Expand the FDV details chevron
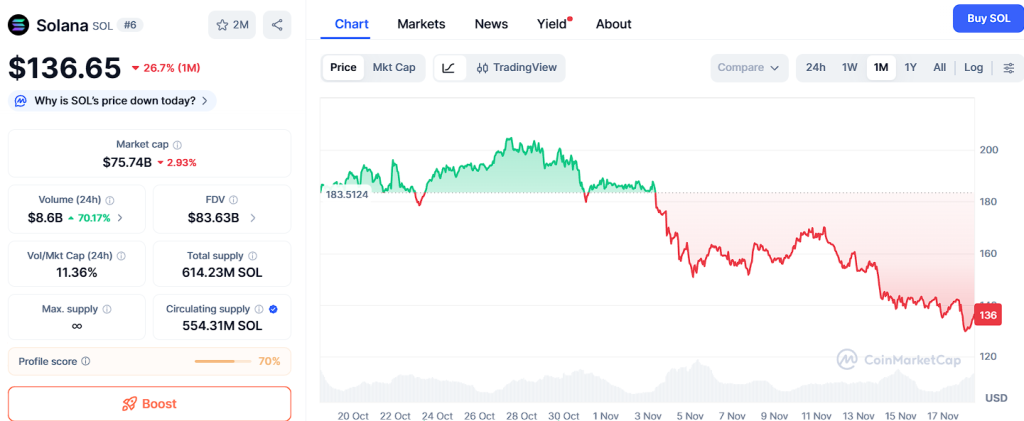This screenshot has height=421, width=1024. 253,218
